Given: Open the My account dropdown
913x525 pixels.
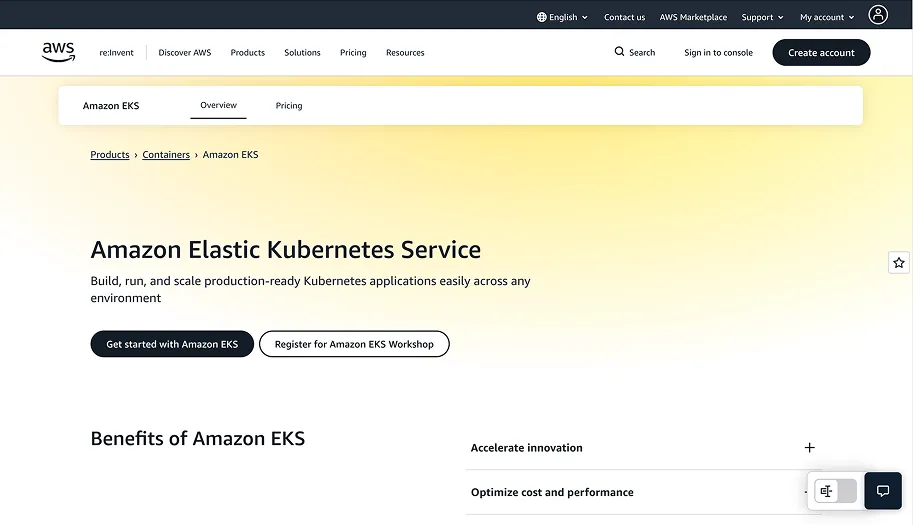Looking at the screenshot, I should point(827,17).
